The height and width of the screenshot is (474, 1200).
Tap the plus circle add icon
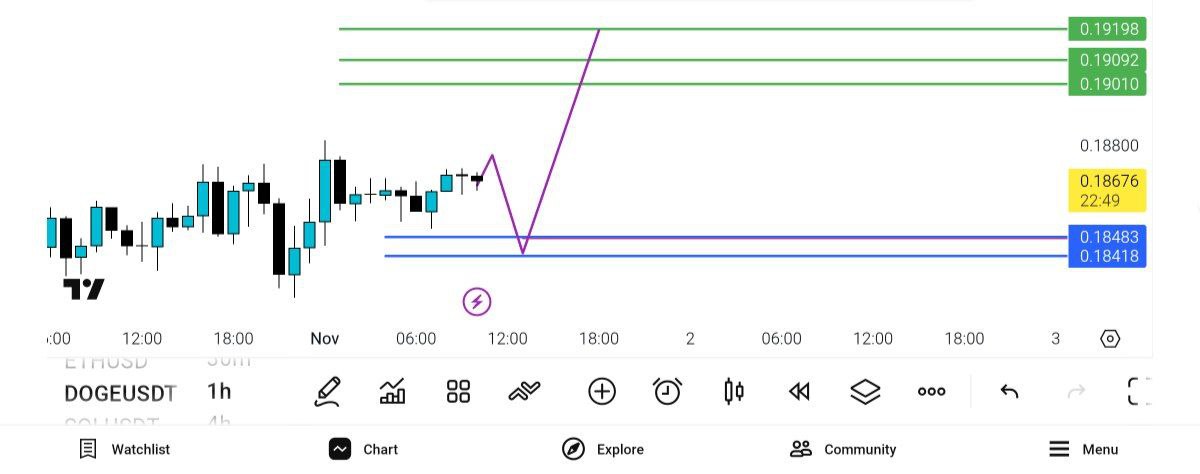(602, 392)
